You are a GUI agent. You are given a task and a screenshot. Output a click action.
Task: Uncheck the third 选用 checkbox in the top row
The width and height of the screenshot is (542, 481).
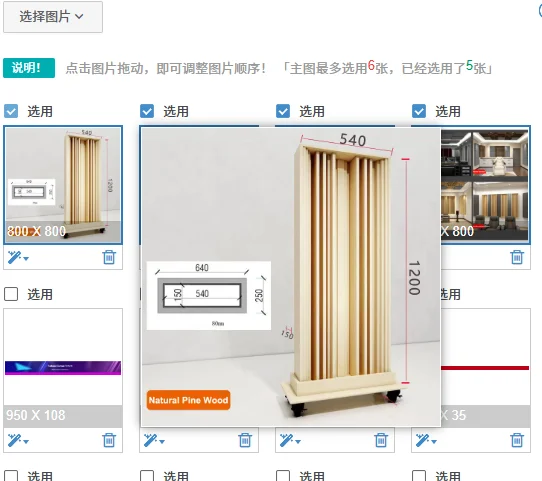(283, 111)
